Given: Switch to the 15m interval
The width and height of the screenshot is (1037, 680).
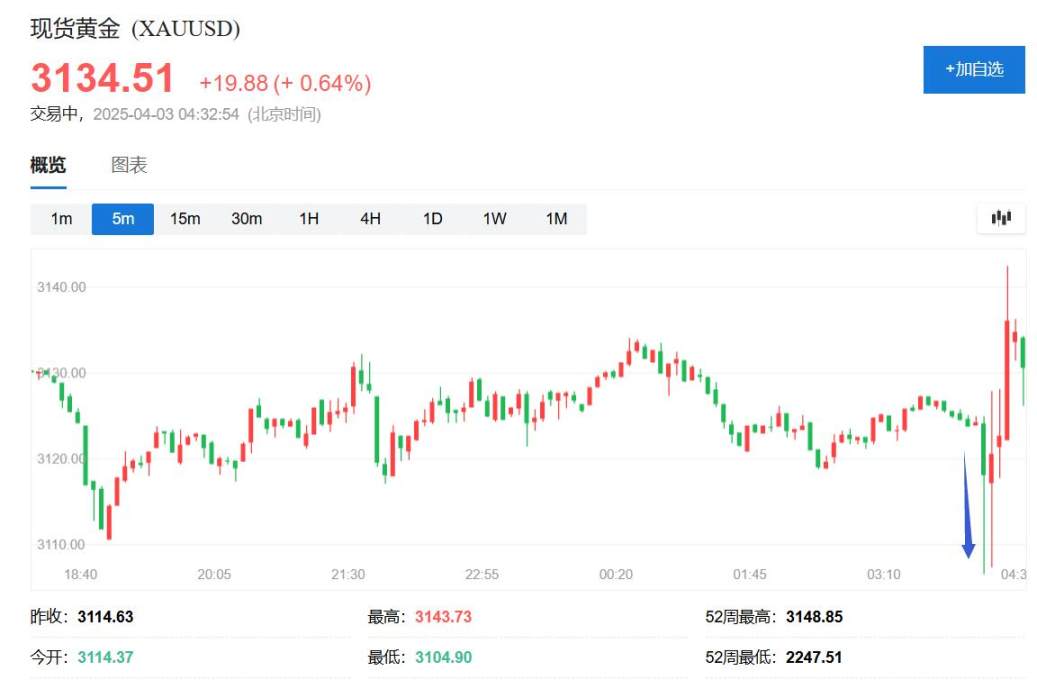Looking at the screenshot, I should coord(185,218).
